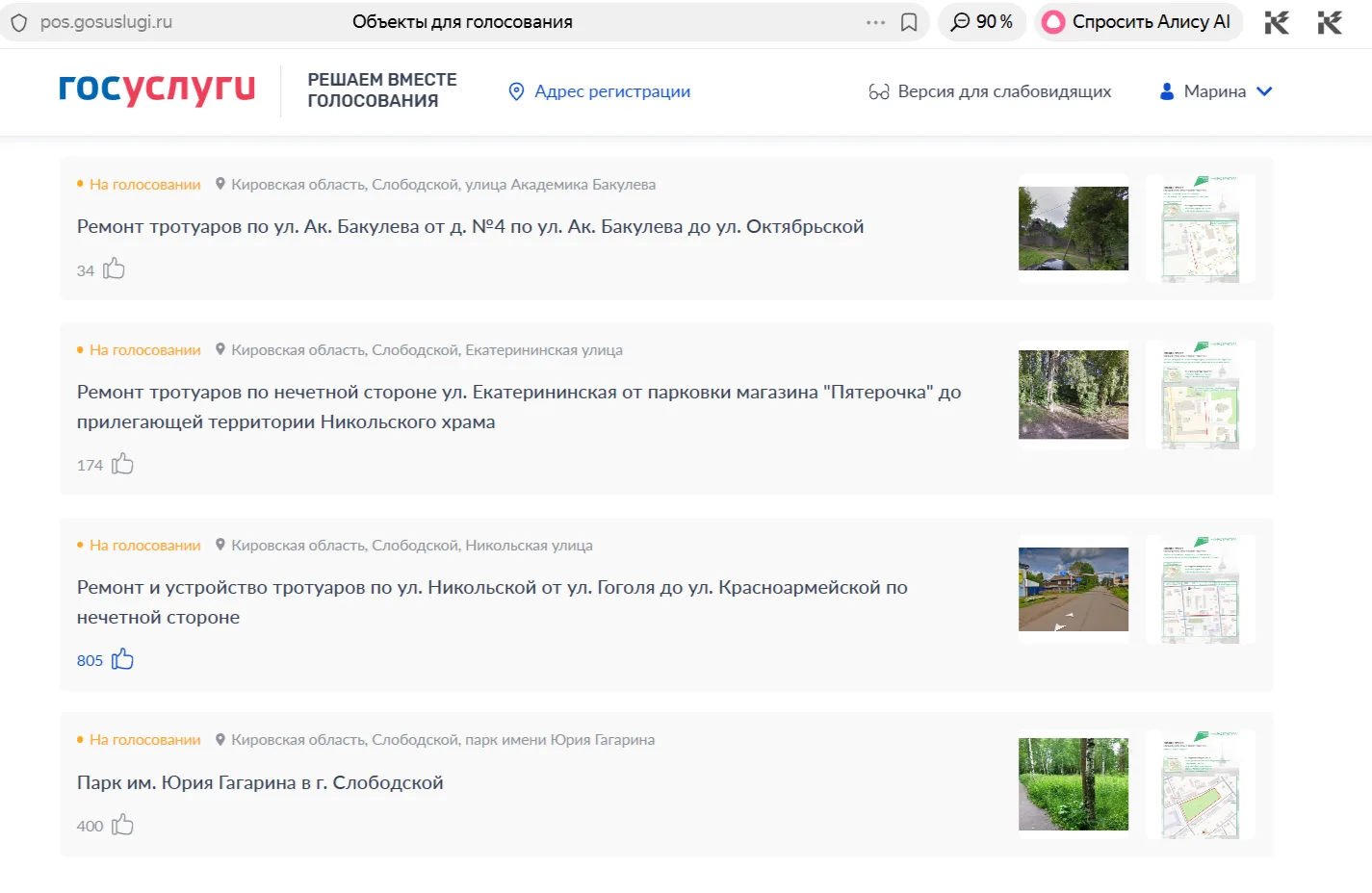The image size is (1372, 893).
Task: Open Парк им. Юрия Гагарина в г. Слободской
Action: [260, 782]
